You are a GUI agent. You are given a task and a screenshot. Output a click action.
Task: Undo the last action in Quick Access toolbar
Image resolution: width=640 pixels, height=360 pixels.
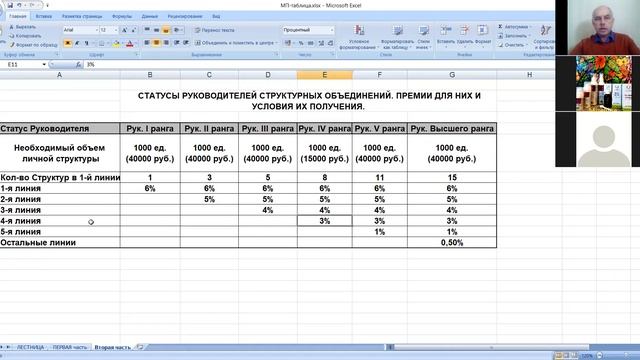pyautogui.click(x=20, y=5)
